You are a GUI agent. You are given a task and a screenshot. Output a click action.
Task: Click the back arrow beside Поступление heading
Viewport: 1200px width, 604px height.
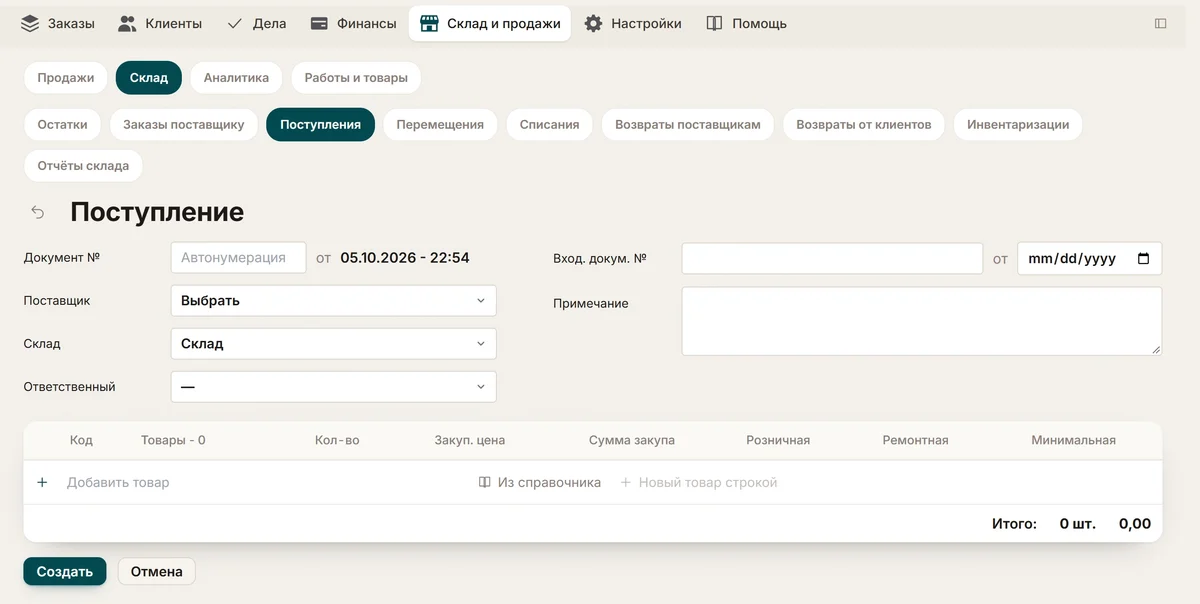click(38, 212)
